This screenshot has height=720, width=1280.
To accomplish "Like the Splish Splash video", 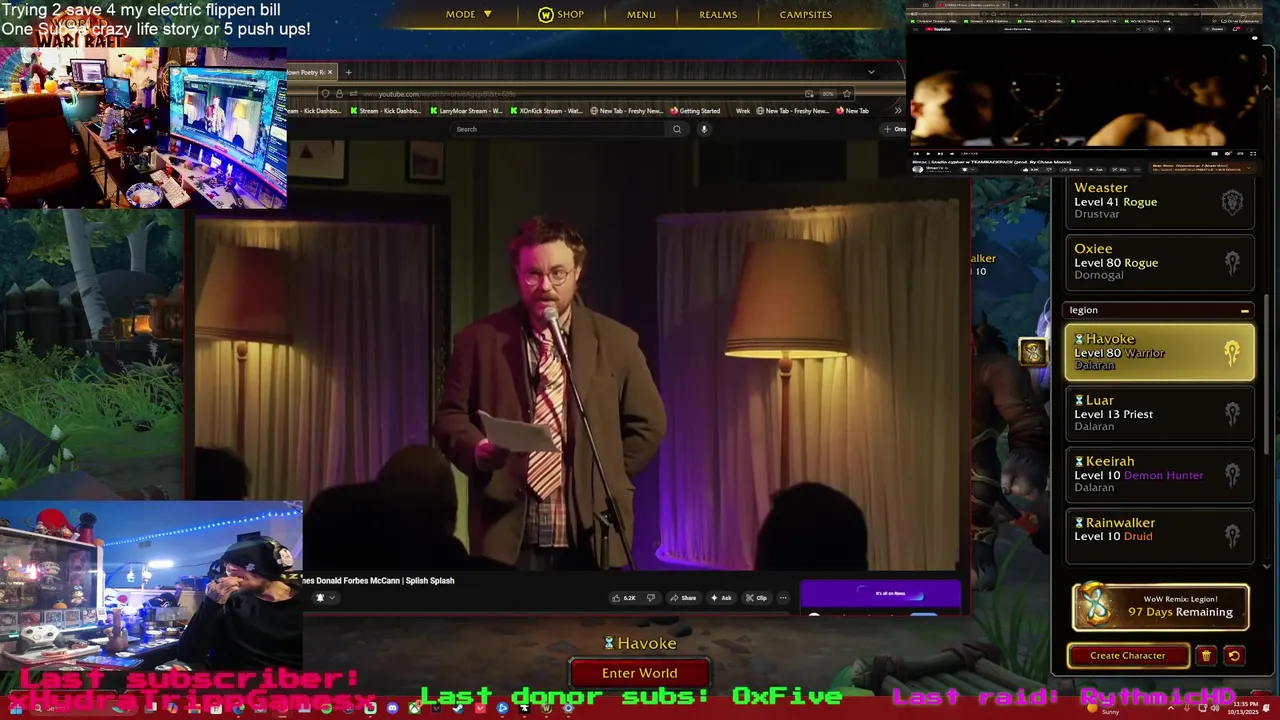I will pos(625,598).
